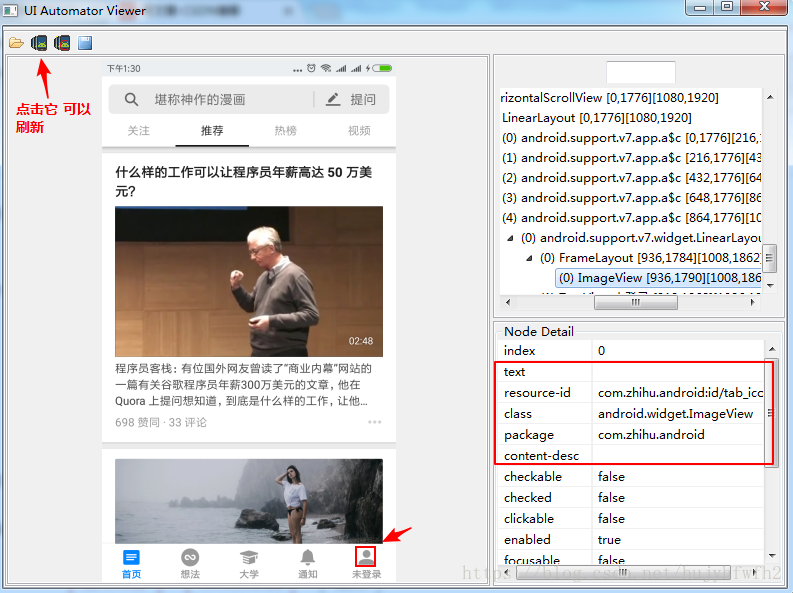
Task: Switch to the 视频 tab
Action: pos(359,131)
